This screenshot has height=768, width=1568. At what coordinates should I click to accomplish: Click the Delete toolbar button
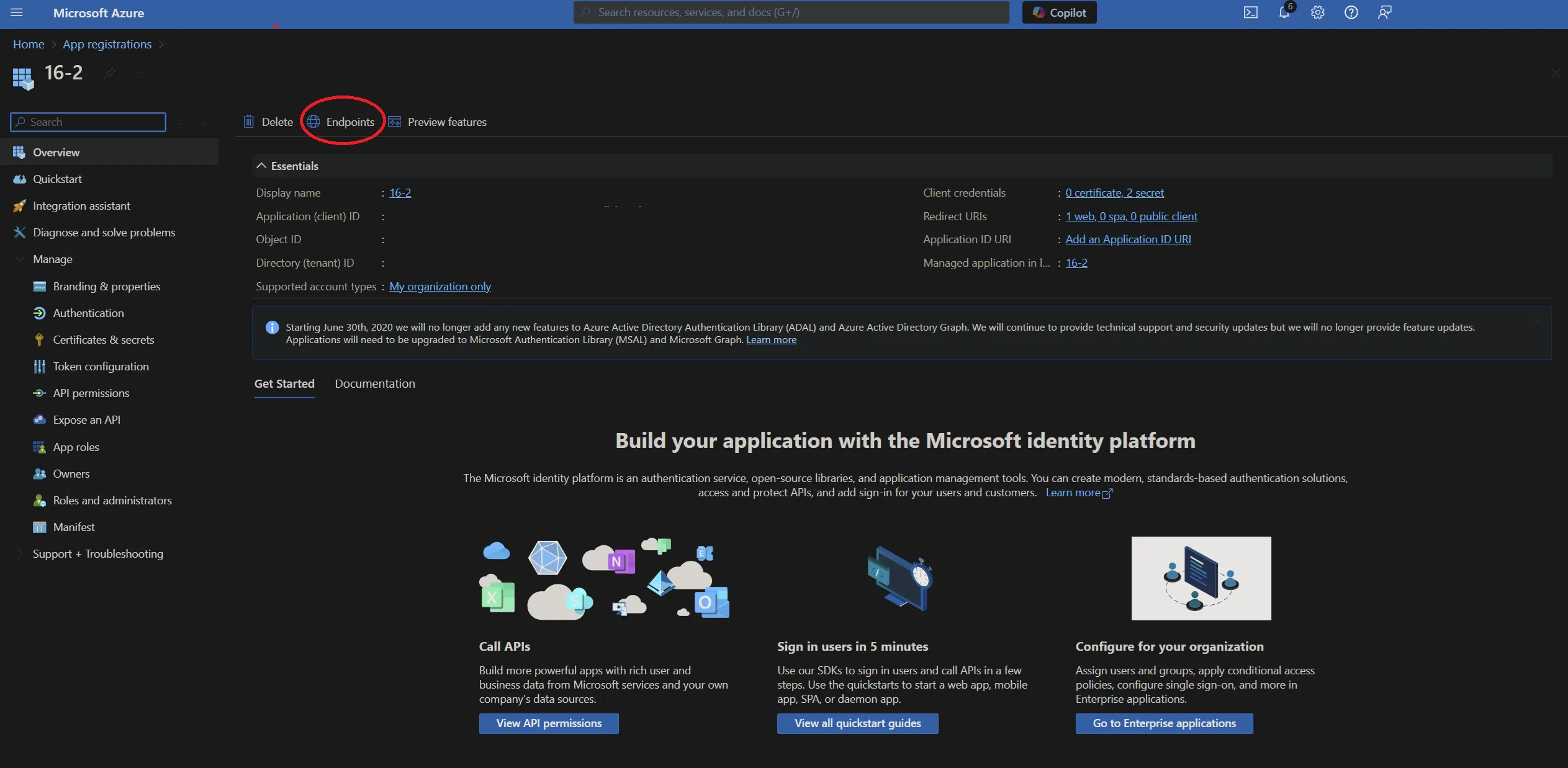pos(268,122)
